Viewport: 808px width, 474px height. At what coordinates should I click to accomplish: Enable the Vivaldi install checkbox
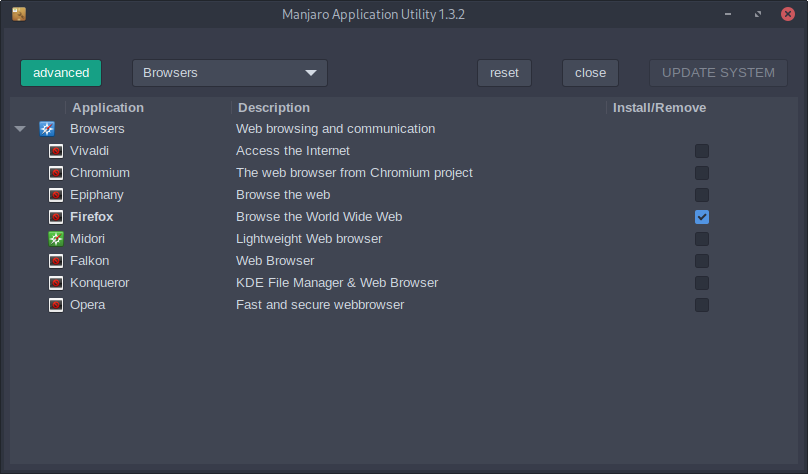pos(701,151)
